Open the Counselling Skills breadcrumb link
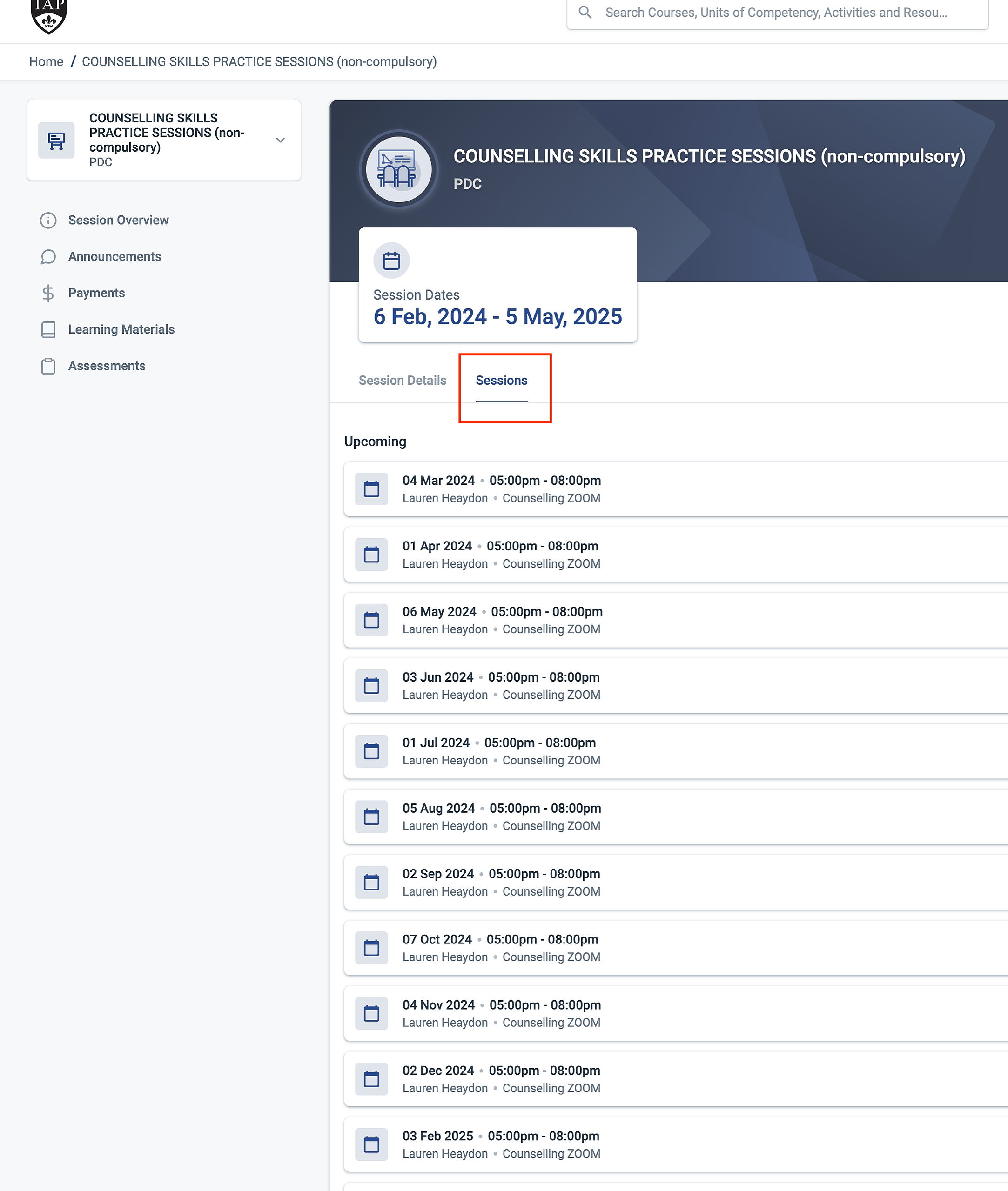 tap(259, 62)
